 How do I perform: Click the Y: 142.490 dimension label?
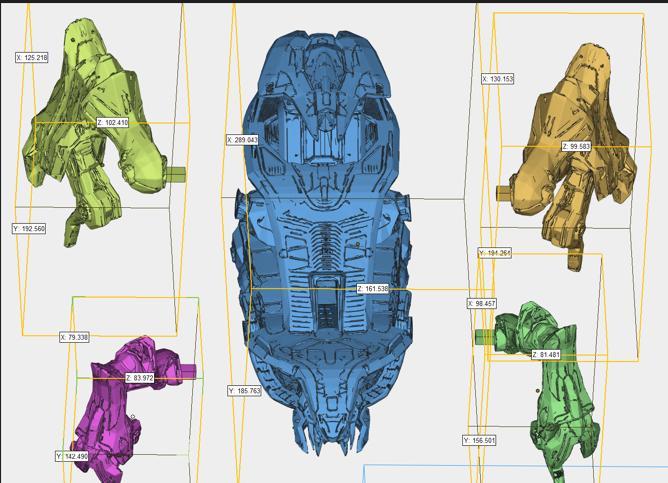(72, 457)
